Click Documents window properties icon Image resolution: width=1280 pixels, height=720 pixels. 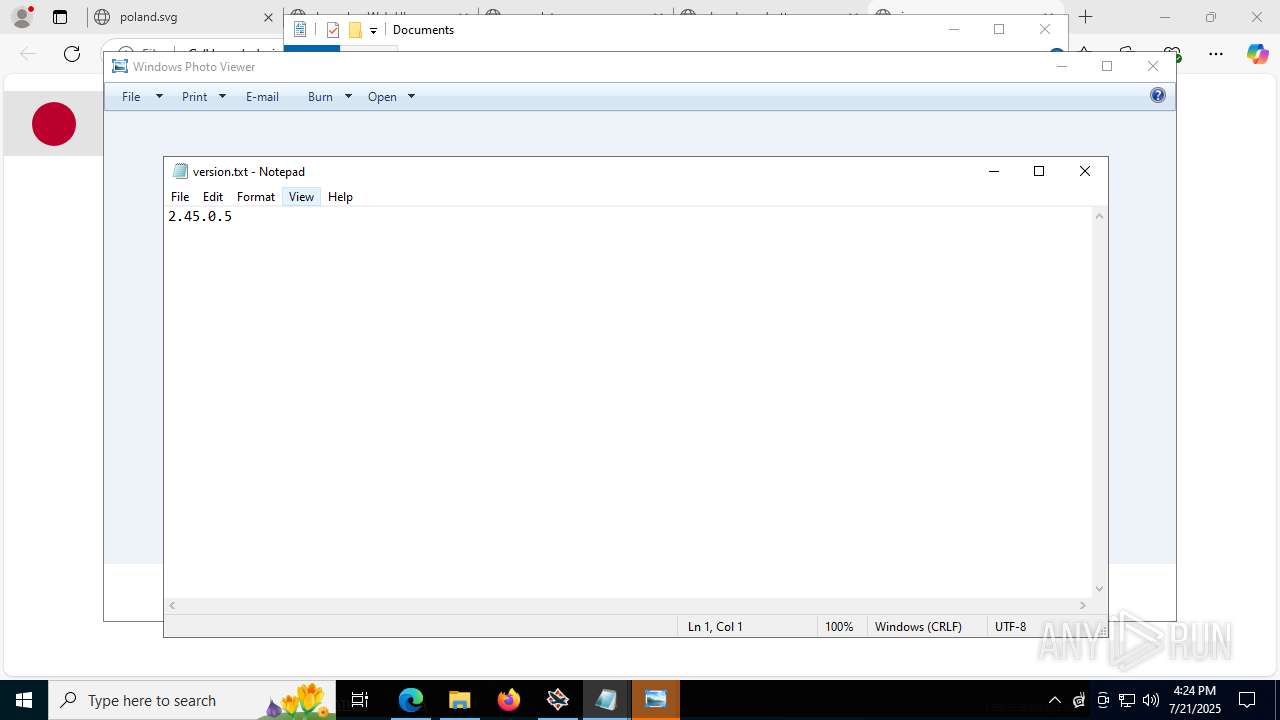(x=300, y=30)
